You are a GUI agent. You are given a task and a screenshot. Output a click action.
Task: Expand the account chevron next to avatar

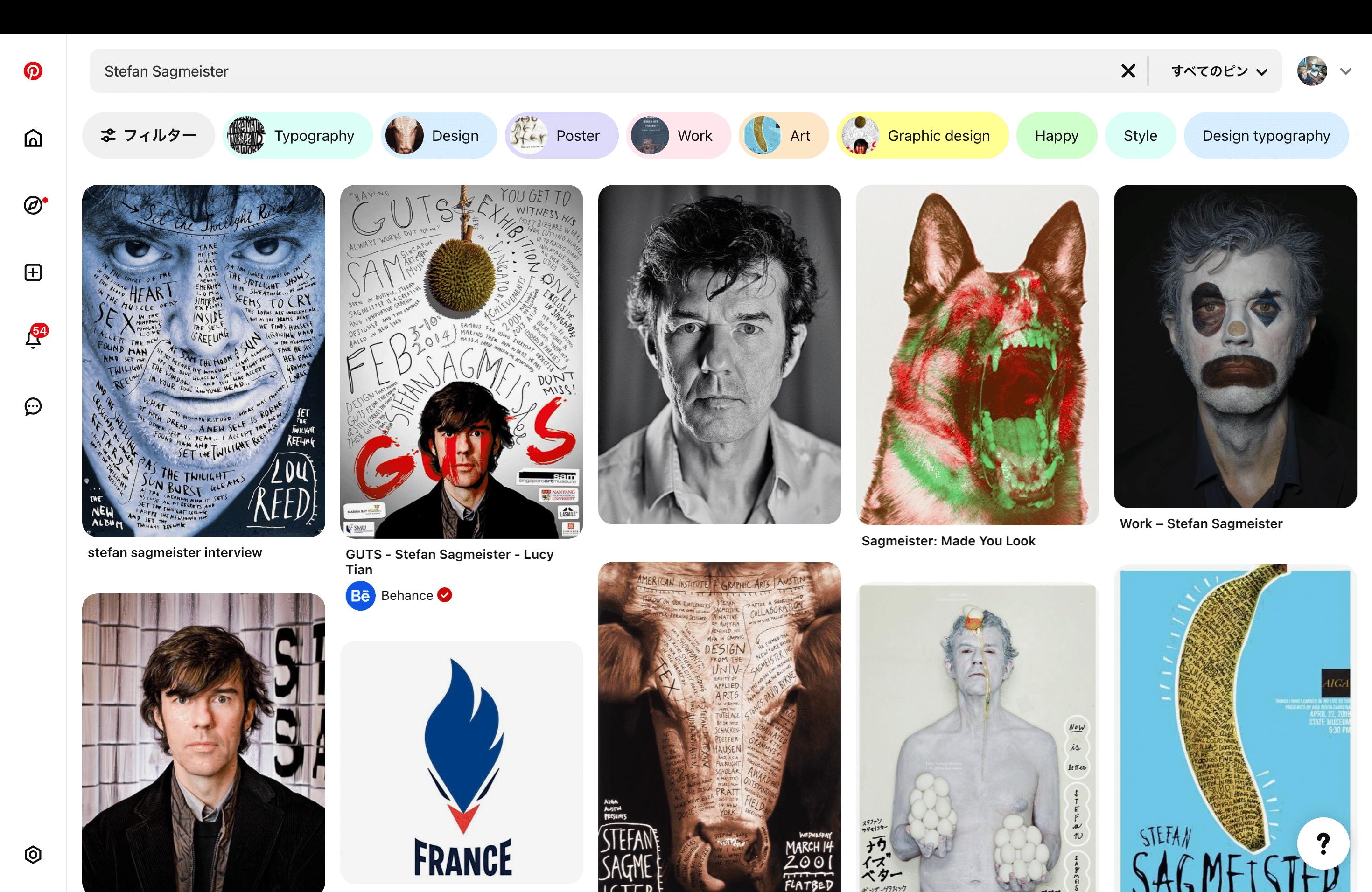click(x=1345, y=71)
